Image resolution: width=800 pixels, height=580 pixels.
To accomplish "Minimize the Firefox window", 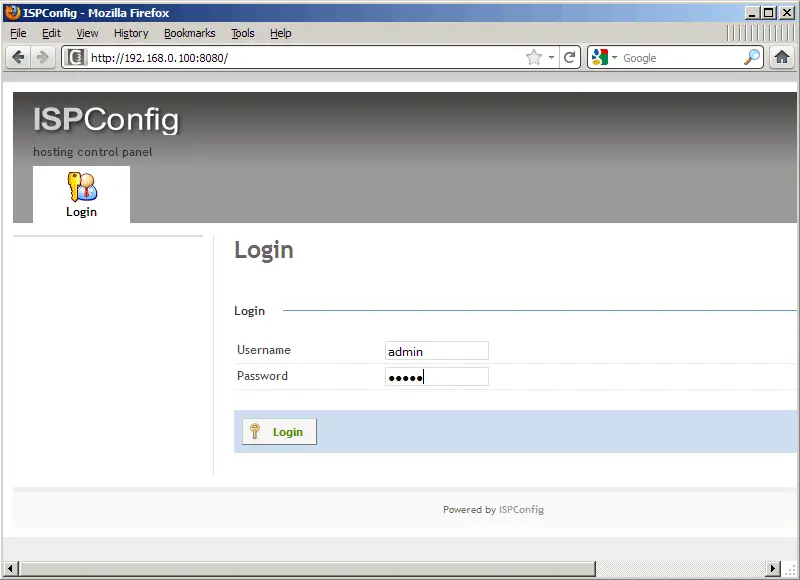I will pos(751,12).
